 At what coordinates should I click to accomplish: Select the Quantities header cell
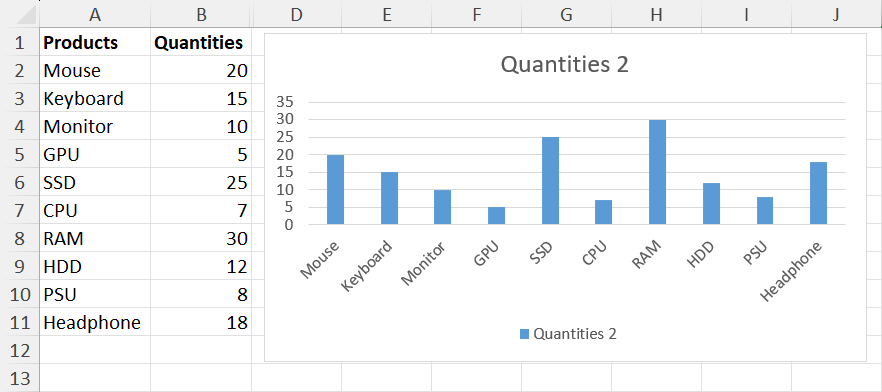(201, 42)
